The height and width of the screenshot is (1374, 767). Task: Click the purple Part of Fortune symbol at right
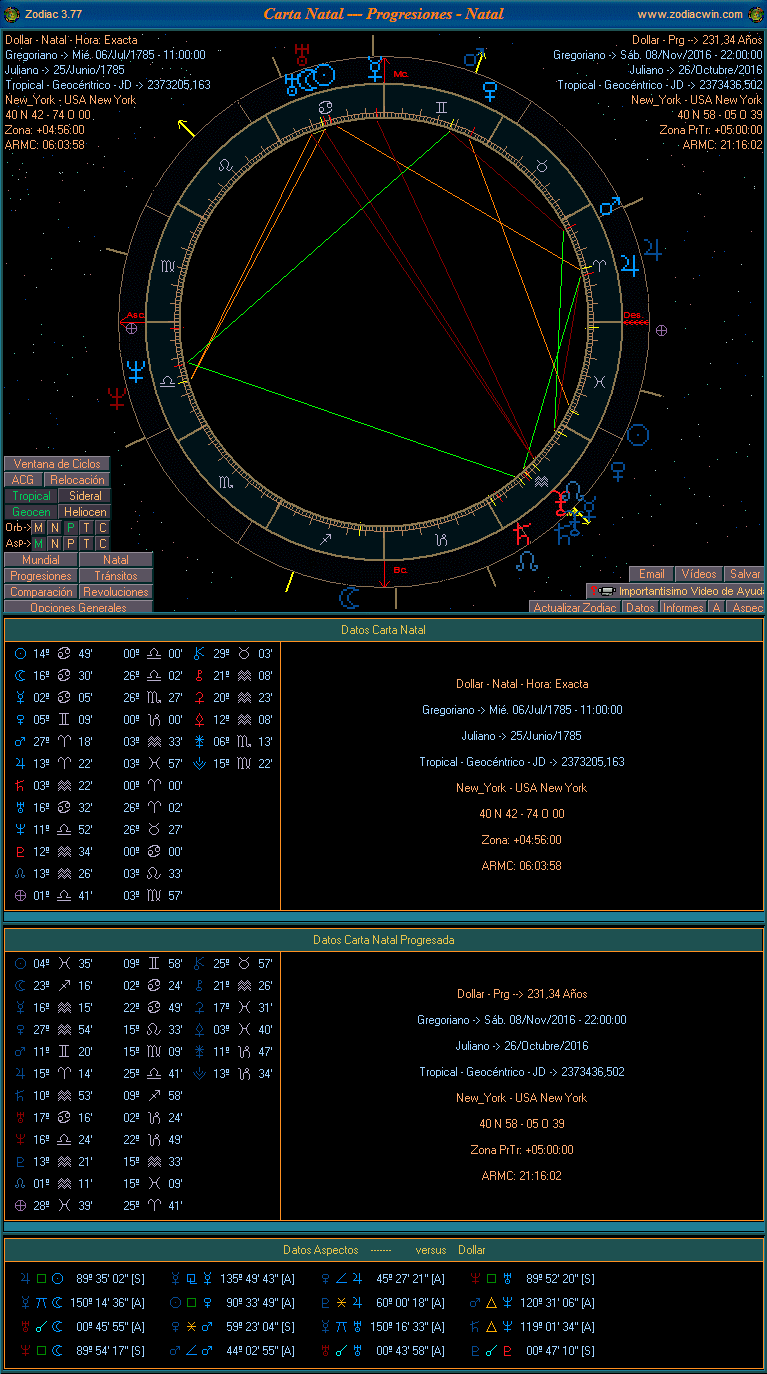661,329
